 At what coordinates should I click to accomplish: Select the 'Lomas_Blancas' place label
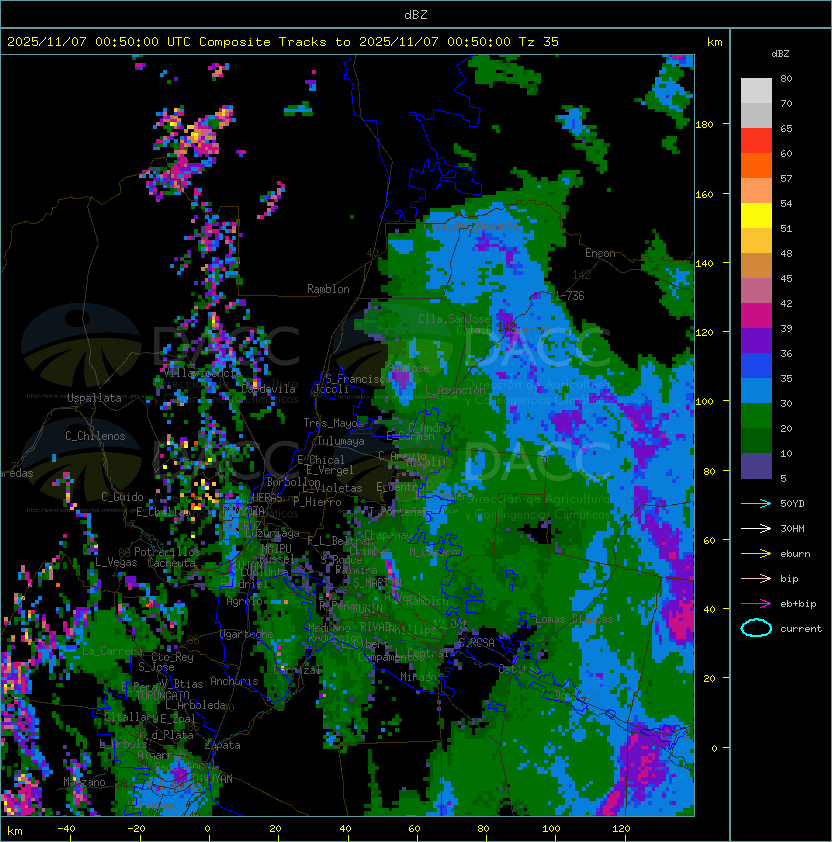pos(574,619)
